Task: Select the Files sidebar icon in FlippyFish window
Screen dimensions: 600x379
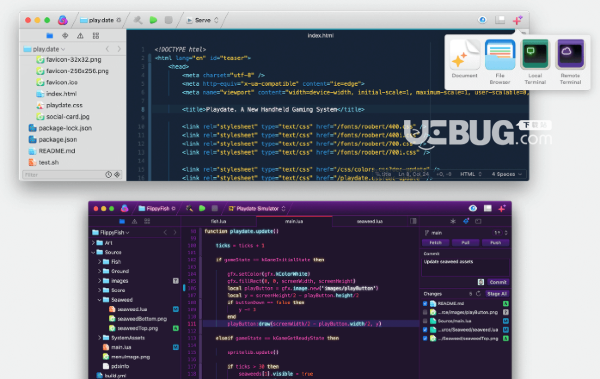Action: click(x=122, y=221)
